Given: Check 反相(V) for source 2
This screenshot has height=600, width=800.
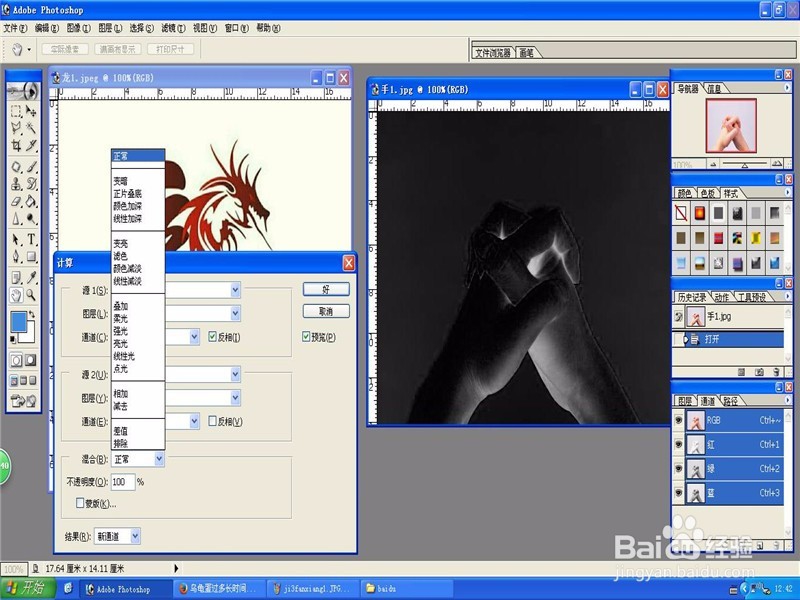Looking at the screenshot, I should (x=213, y=421).
